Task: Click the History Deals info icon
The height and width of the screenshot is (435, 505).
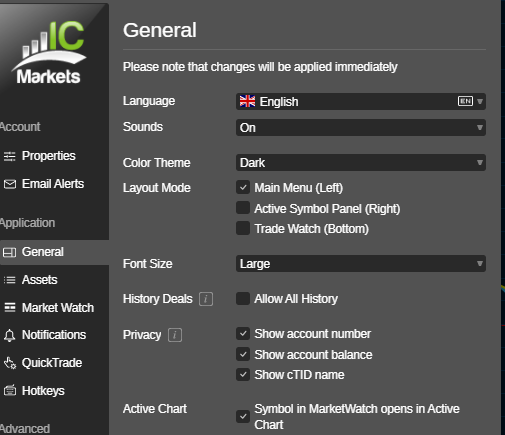Action: pyautogui.click(x=206, y=299)
